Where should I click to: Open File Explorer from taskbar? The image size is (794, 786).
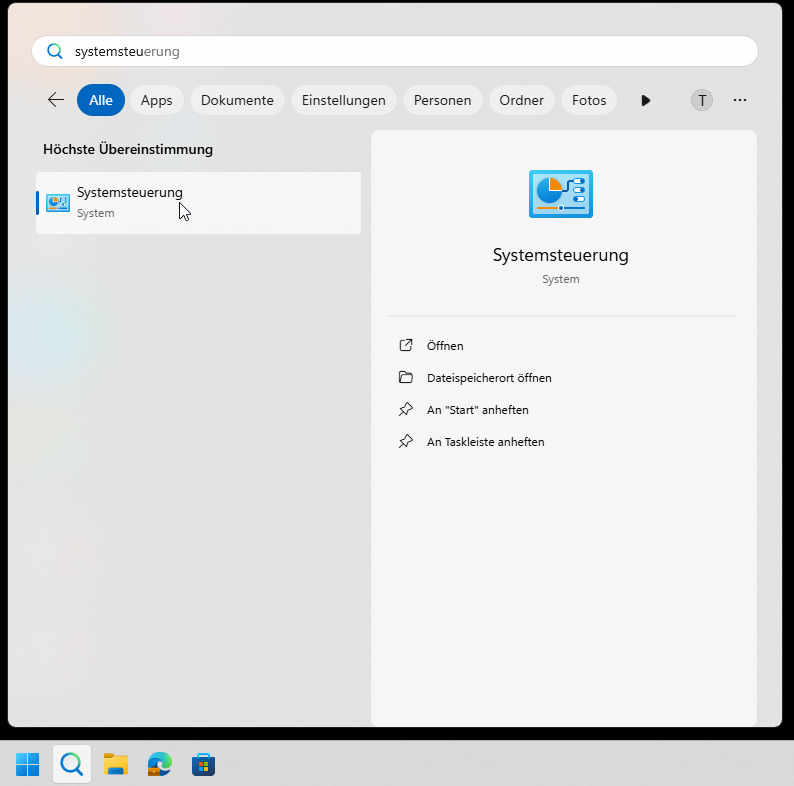pos(116,765)
